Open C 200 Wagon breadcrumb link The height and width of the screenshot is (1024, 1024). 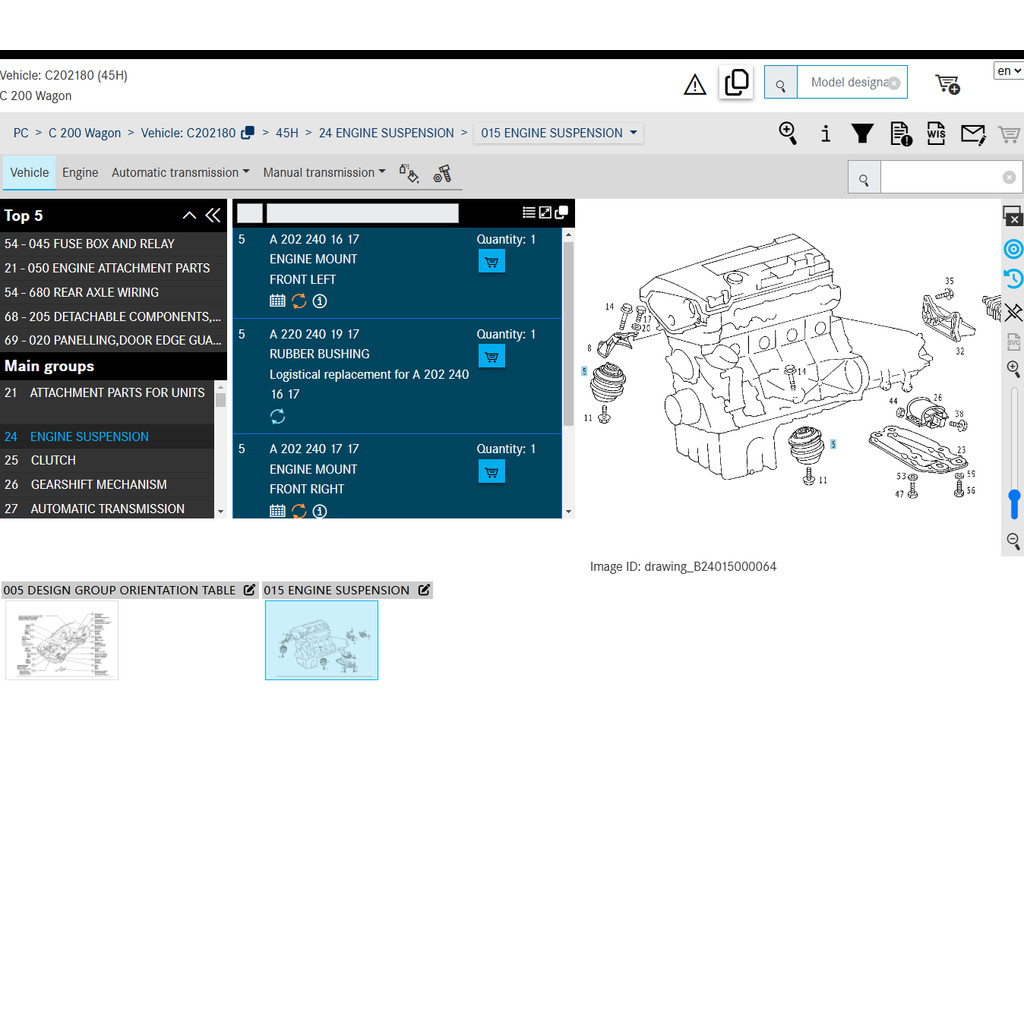coord(85,133)
